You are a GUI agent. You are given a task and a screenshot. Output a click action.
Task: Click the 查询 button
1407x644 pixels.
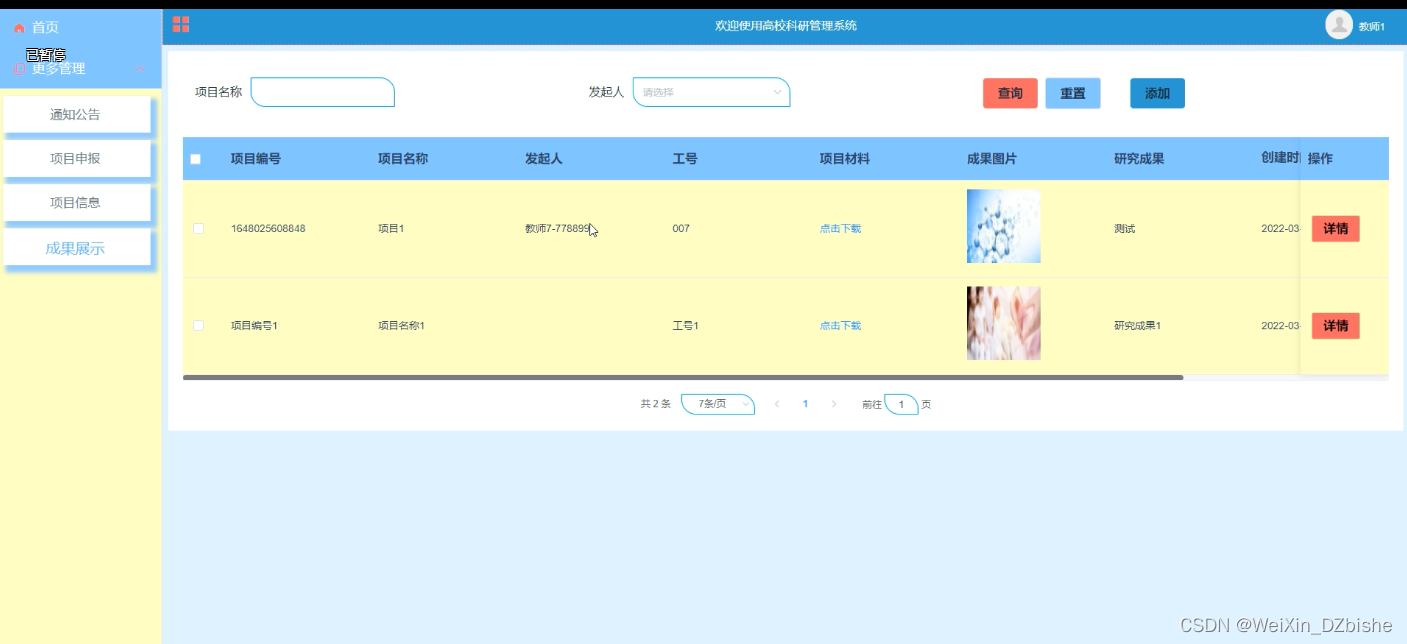[x=1010, y=93]
